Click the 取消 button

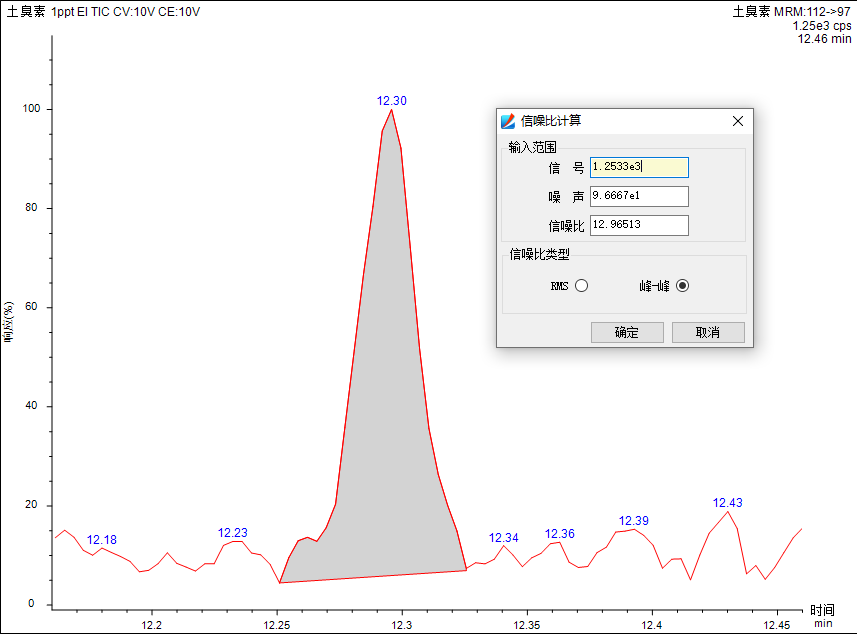[x=708, y=332]
